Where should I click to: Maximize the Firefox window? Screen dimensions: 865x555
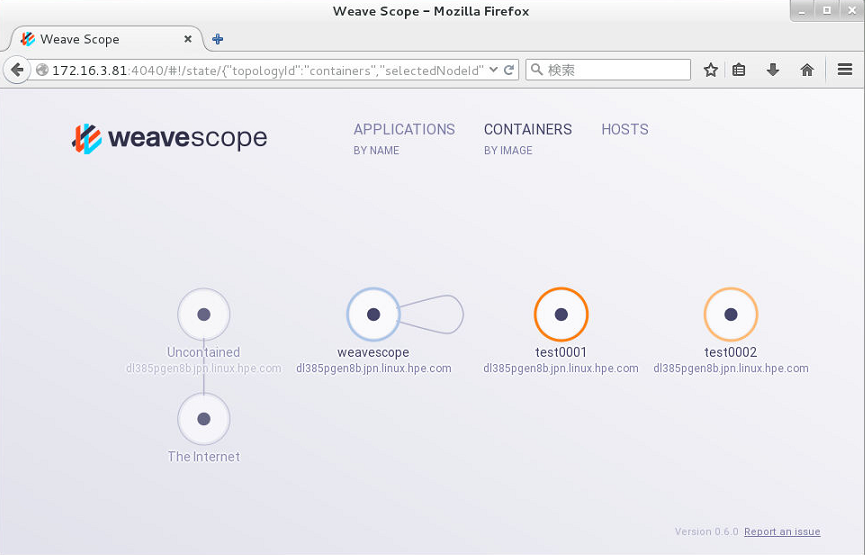(x=827, y=11)
